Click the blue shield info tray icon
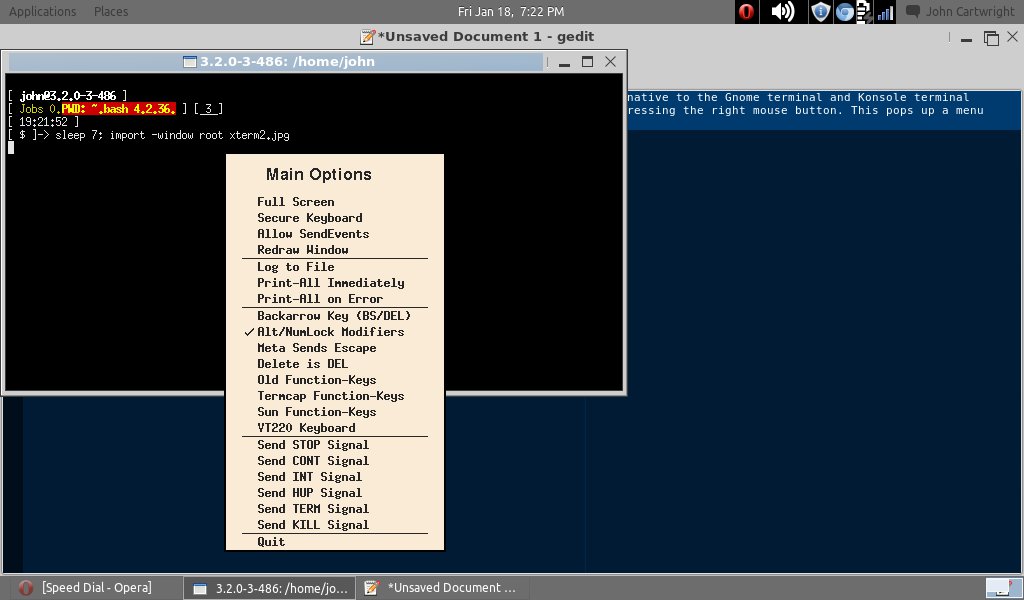This screenshot has width=1024, height=600. [x=820, y=12]
